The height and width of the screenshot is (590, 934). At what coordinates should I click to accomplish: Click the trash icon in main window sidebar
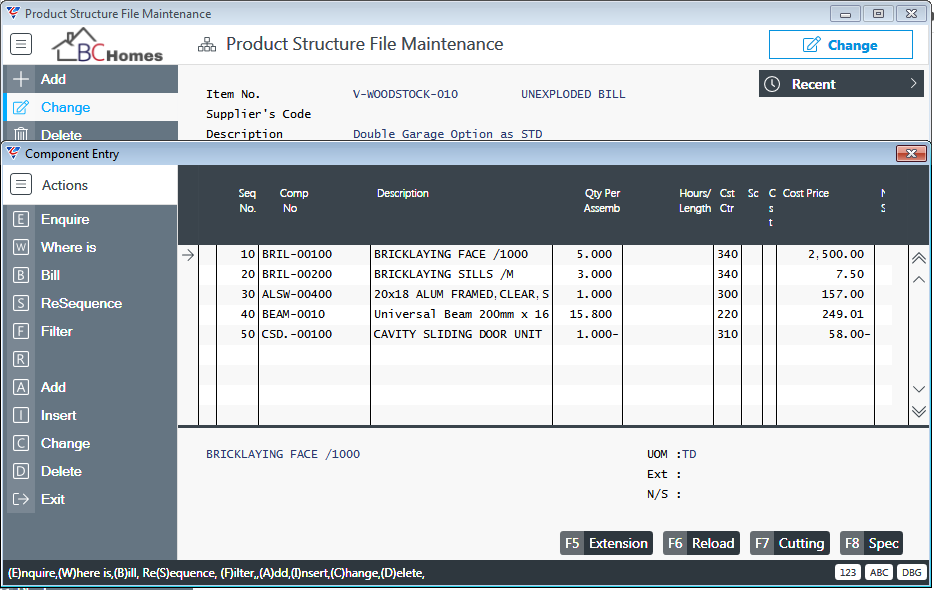pyautogui.click(x=21, y=135)
